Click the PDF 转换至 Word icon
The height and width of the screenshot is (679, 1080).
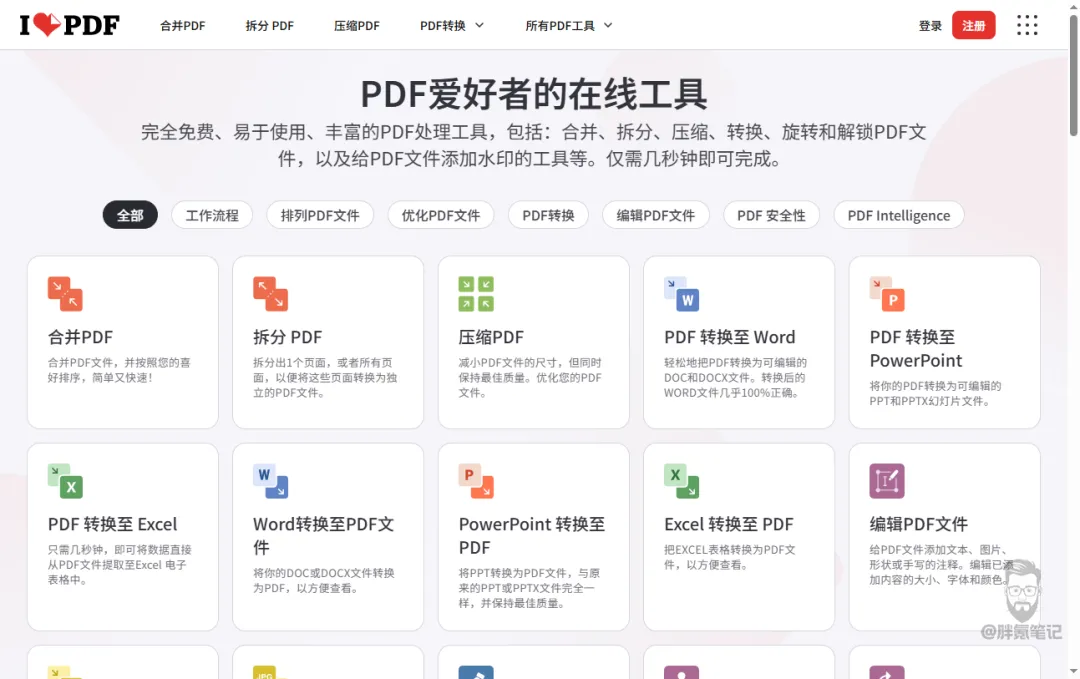(681, 293)
